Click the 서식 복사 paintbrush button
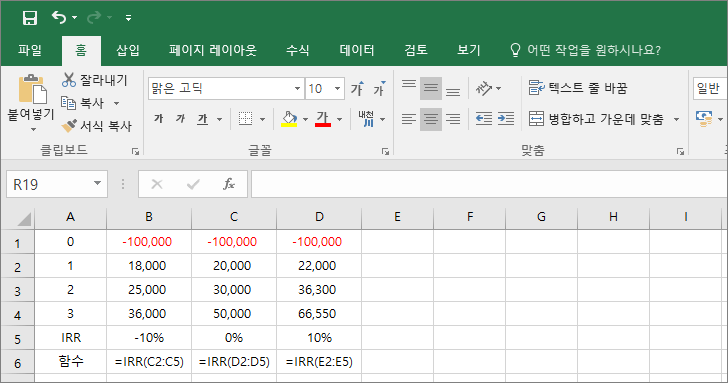 click(97, 125)
